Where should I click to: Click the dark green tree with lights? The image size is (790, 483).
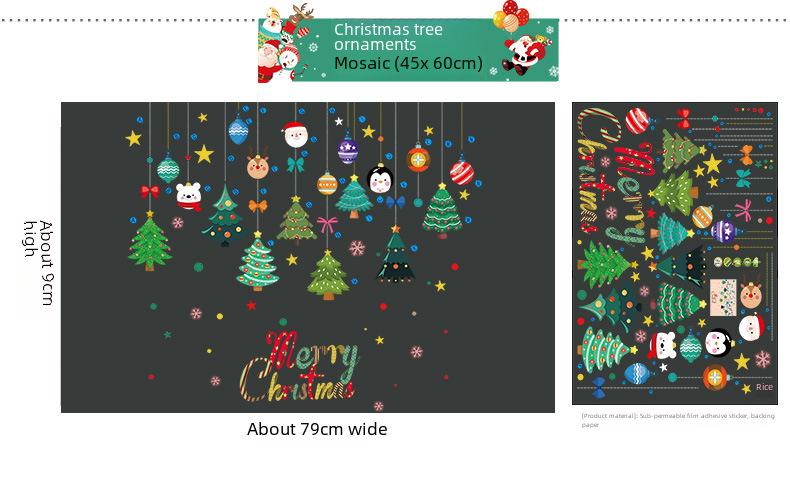tap(396, 255)
